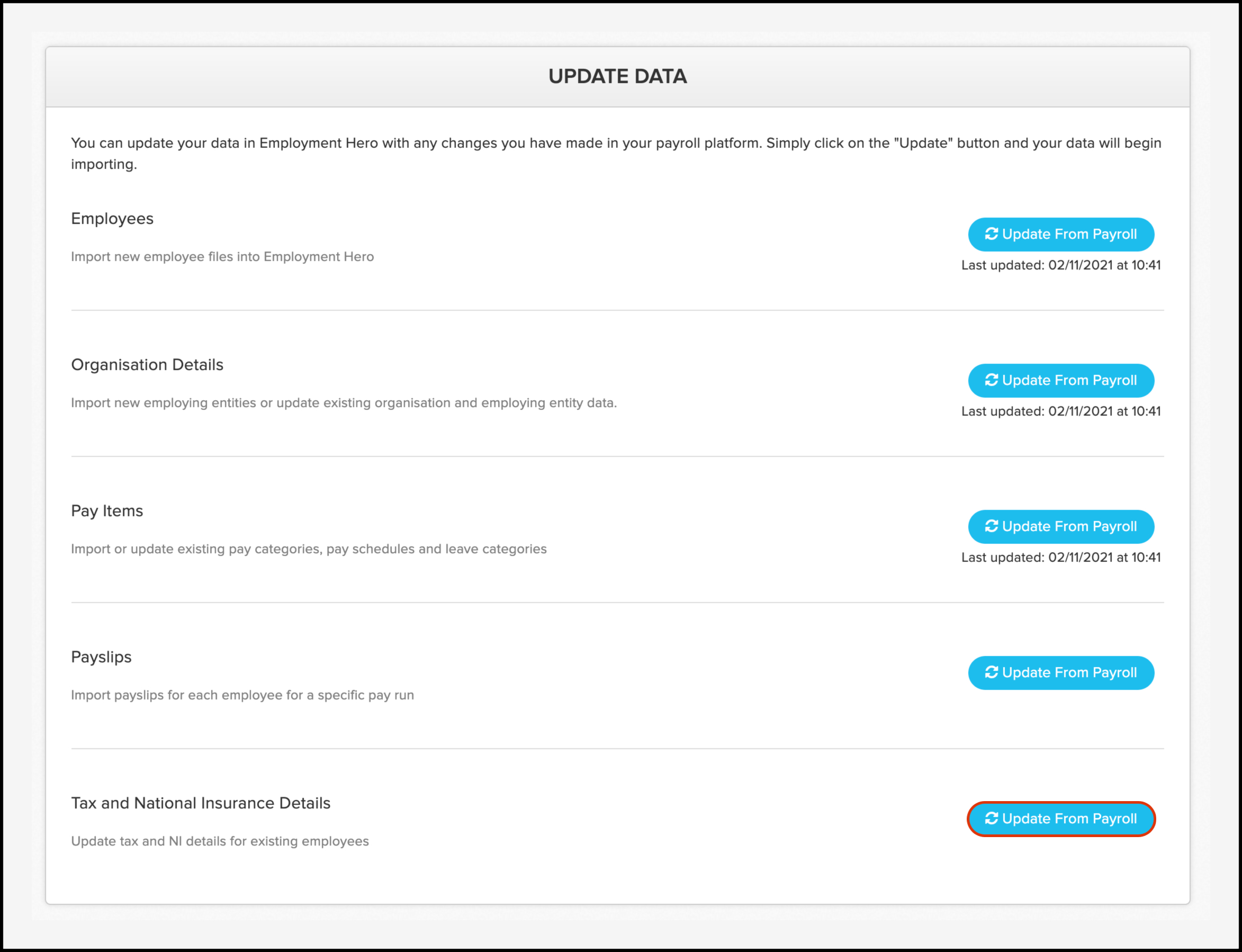Click the sync icon for Tax and NI update
The width and height of the screenshot is (1242, 952).
(x=991, y=819)
